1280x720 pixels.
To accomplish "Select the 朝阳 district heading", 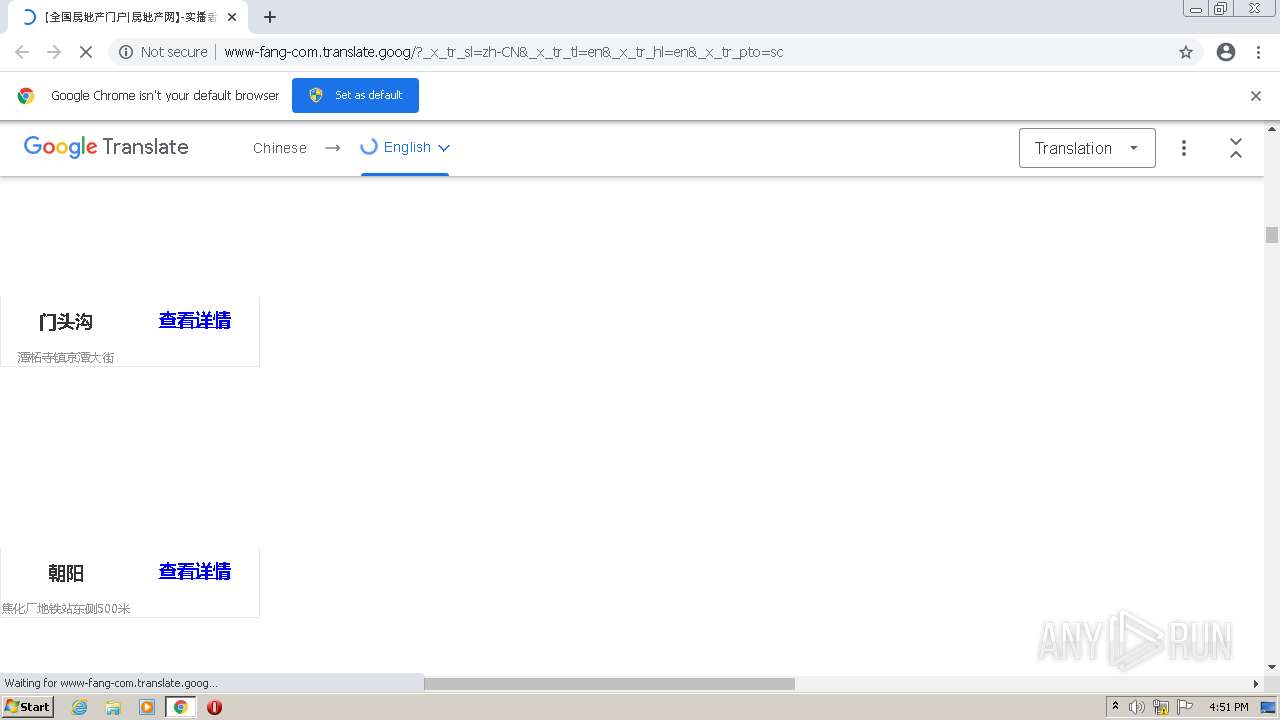I will (x=66, y=573).
